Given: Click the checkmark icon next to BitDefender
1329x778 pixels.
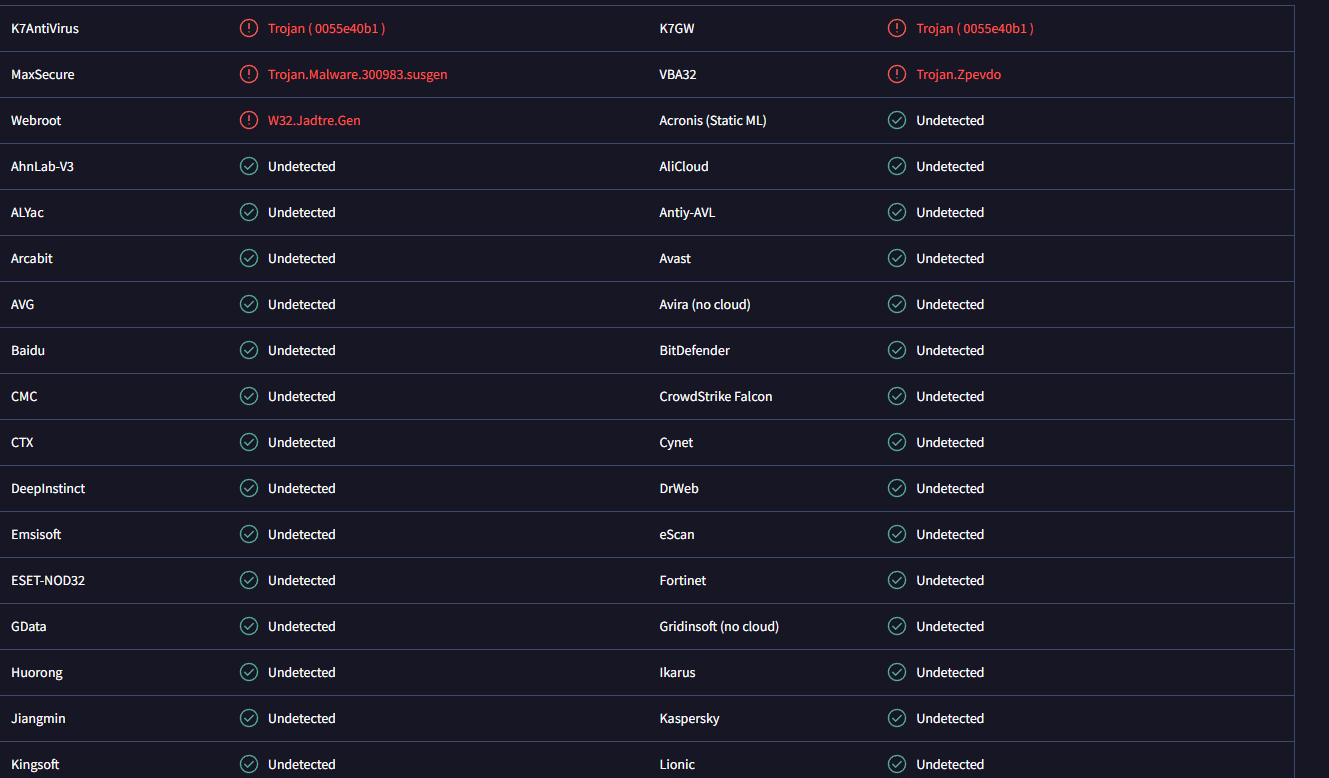Looking at the screenshot, I should click(897, 350).
